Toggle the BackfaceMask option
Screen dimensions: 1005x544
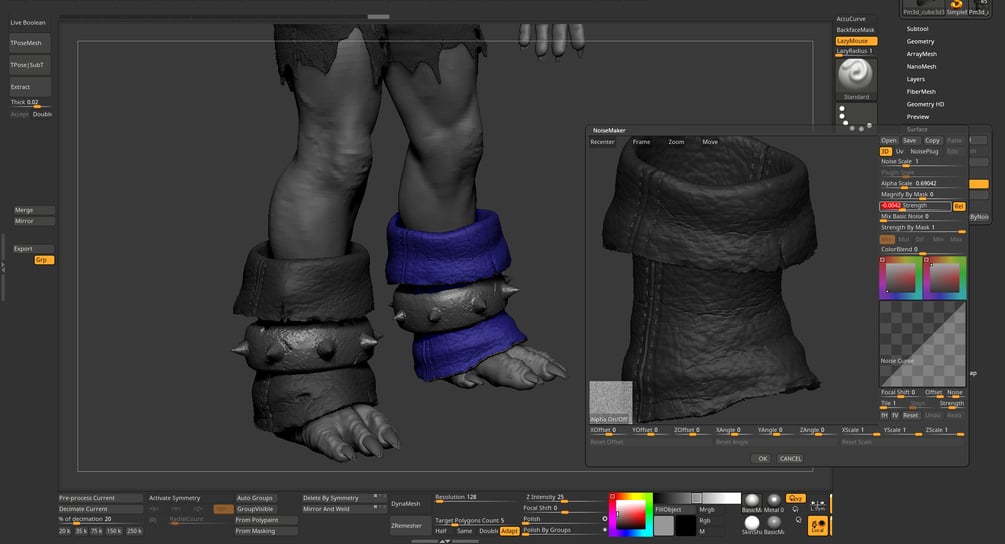click(856, 29)
